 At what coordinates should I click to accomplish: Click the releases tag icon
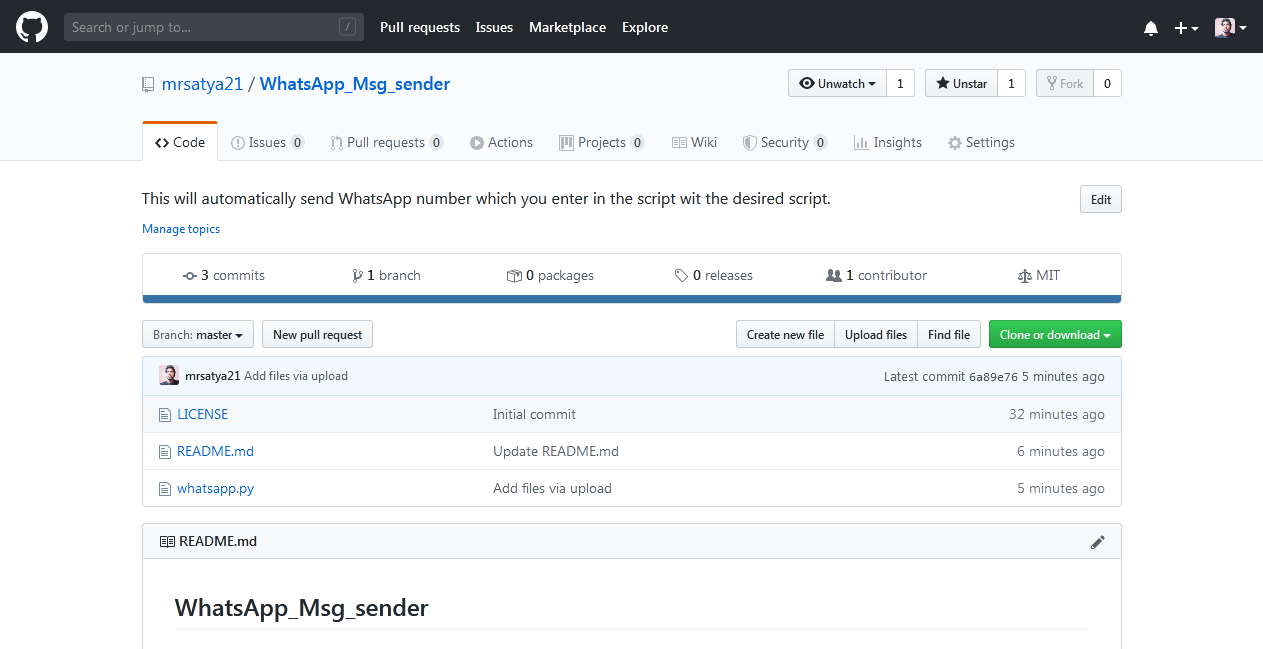(681, 276)
